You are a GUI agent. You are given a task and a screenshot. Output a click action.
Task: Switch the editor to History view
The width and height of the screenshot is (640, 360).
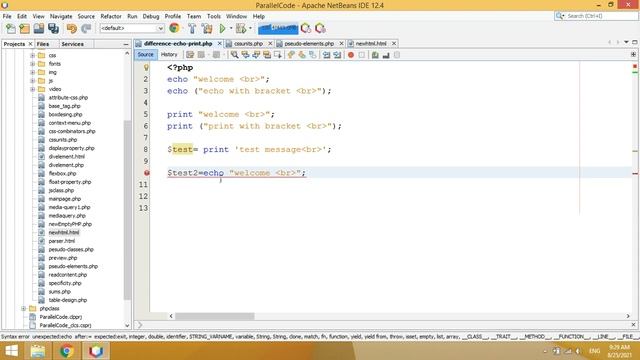pyautogui.click(x=169, y=54)
